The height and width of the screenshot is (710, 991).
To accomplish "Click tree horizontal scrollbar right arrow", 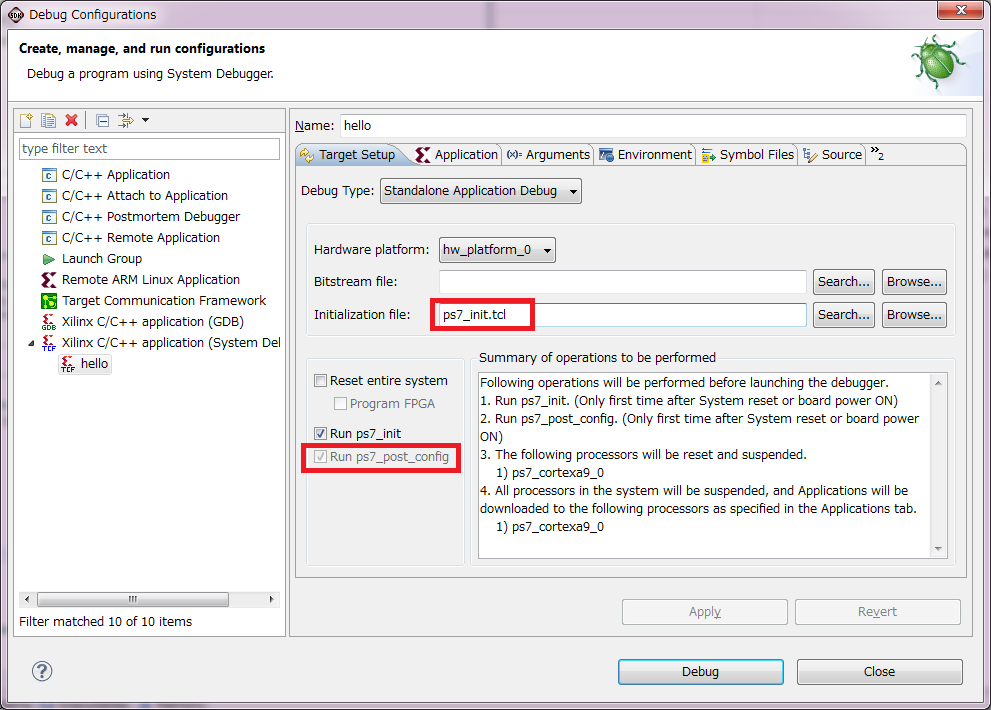I will (271, 599).
